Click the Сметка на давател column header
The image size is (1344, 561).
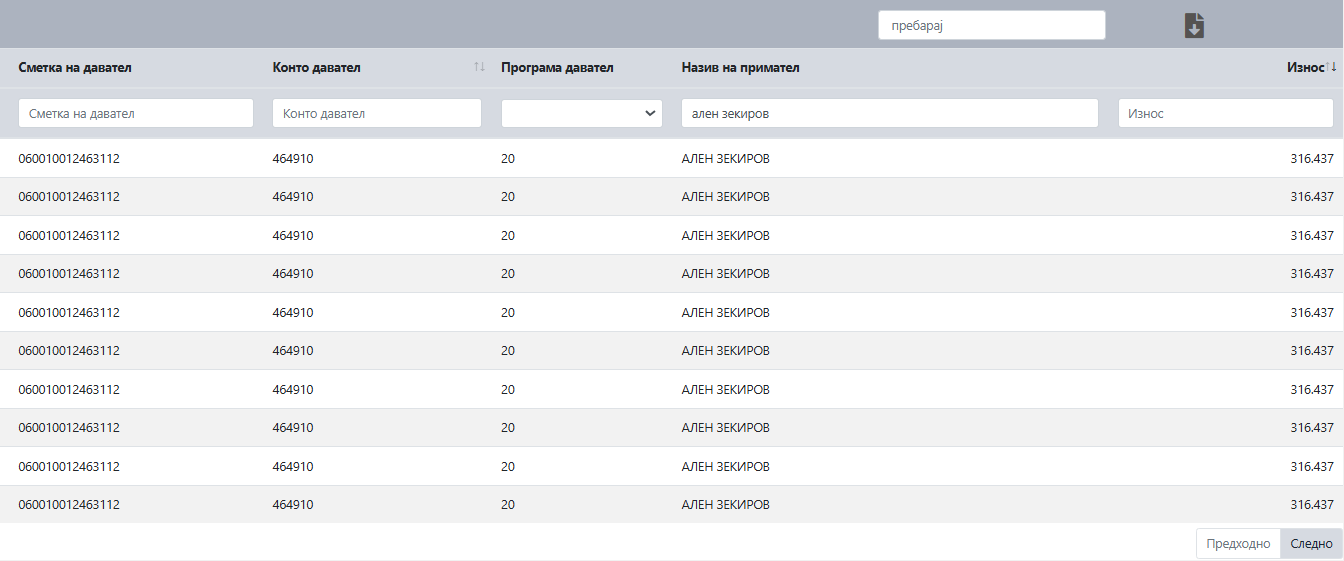click(x=75, y=68)
